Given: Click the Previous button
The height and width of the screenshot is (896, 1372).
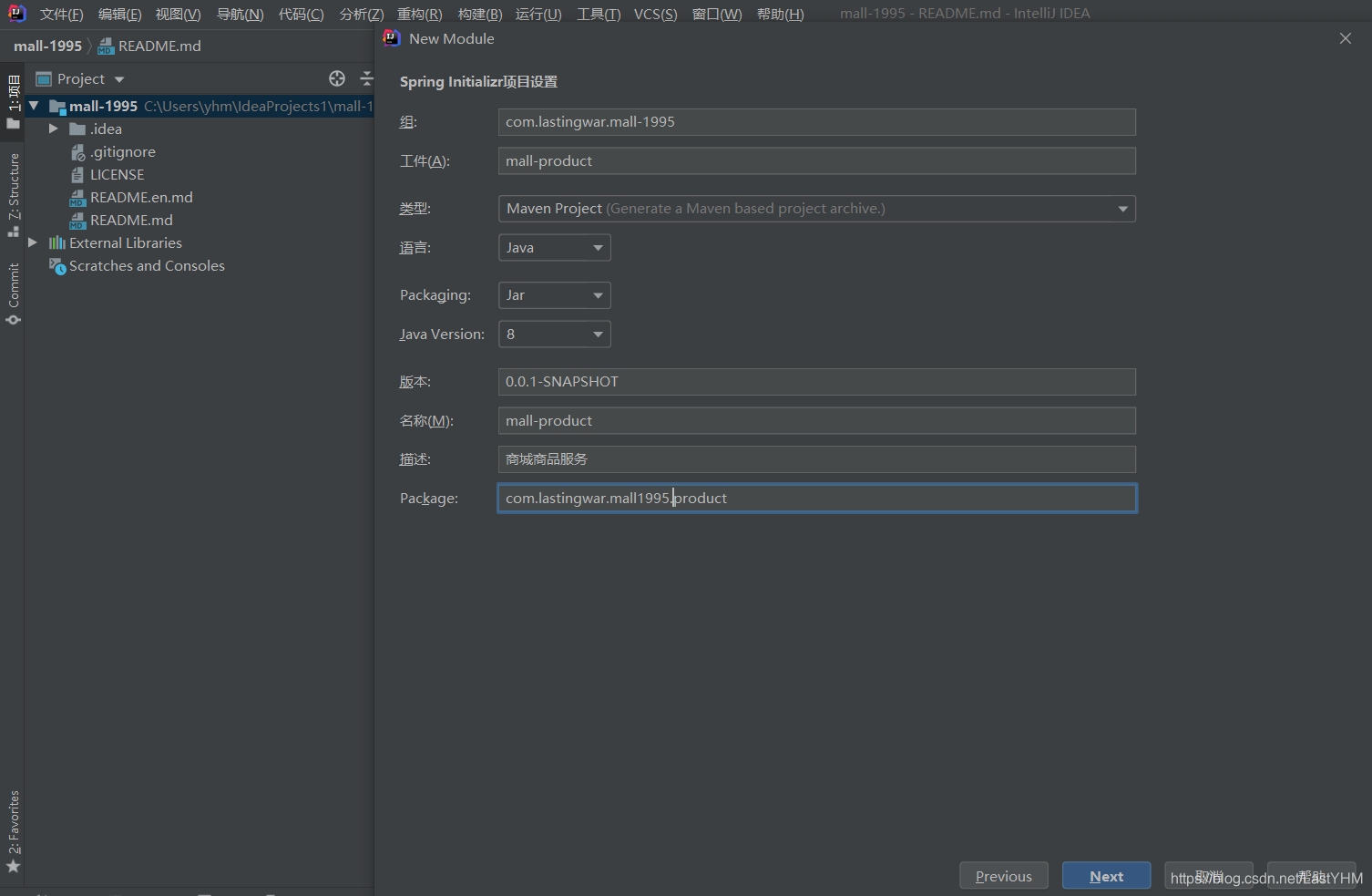Looking at the screenshot, I should click(1003, 876).
